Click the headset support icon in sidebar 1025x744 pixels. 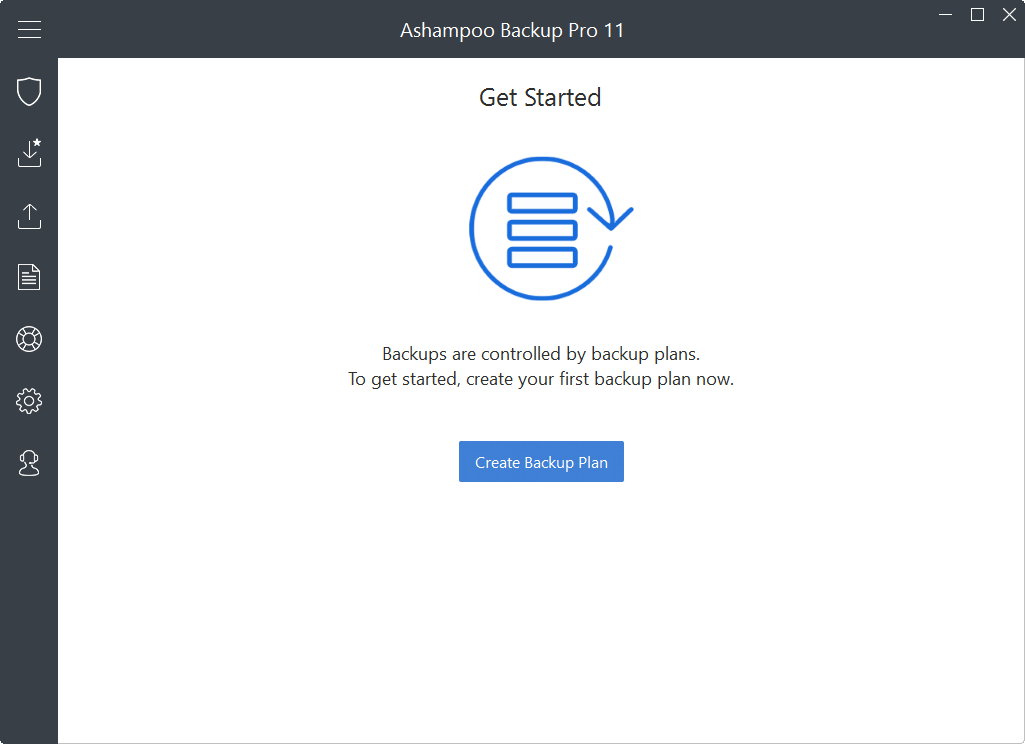tap(29, 463)
